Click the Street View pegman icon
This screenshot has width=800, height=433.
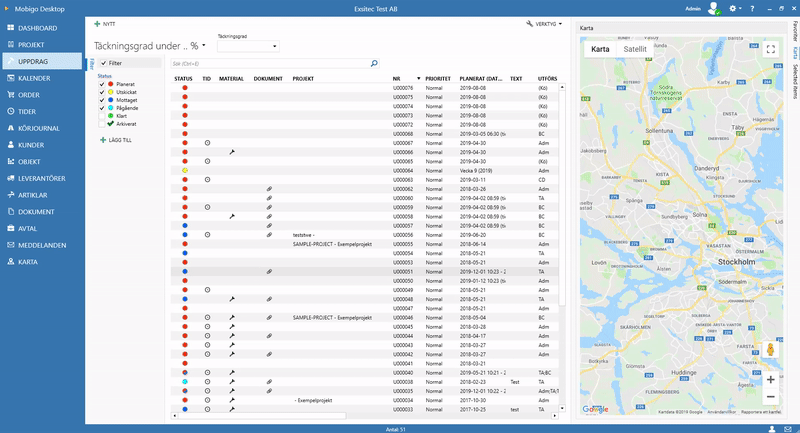point(770,349)
